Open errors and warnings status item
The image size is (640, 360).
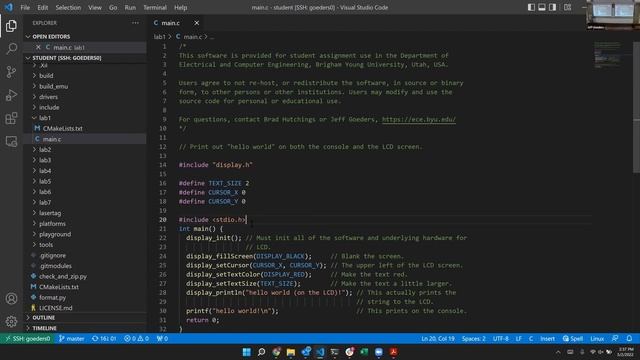coord(136,339)
